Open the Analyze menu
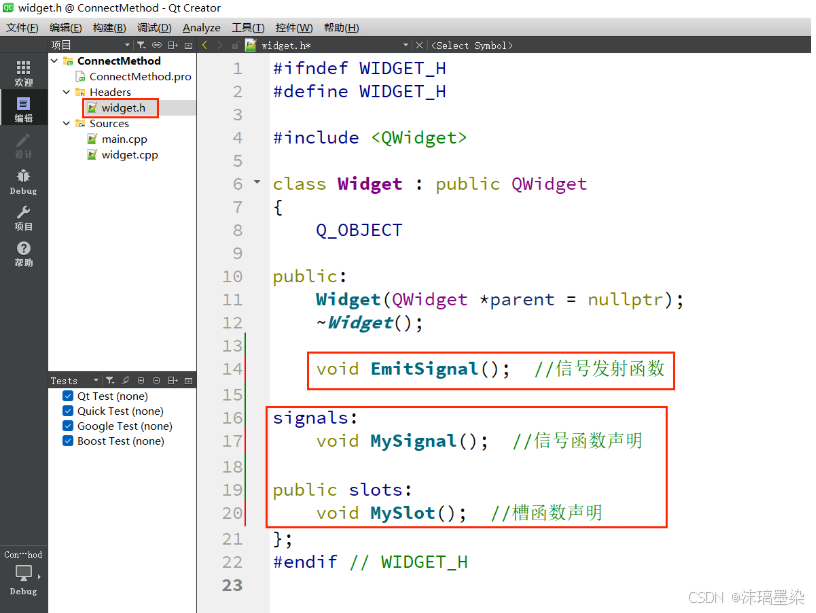 (x=201, y=28)
